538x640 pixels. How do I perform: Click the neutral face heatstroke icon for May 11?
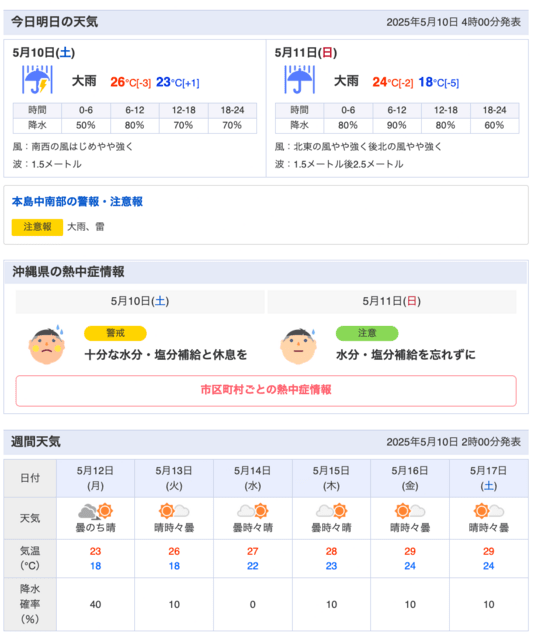click(298, 346)
